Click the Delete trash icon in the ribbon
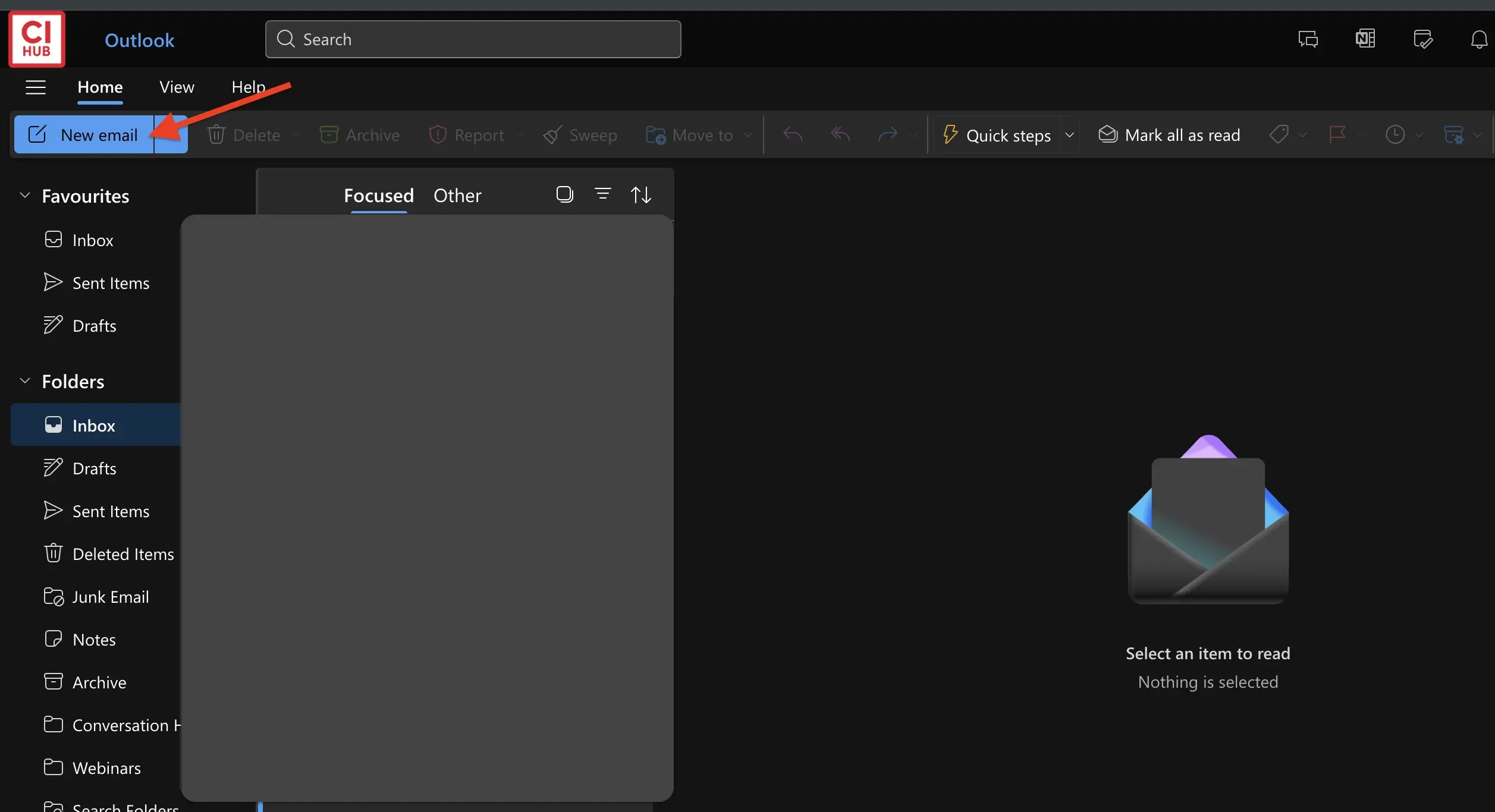The width and height of the screenshot is (1495, 812). 216,134
